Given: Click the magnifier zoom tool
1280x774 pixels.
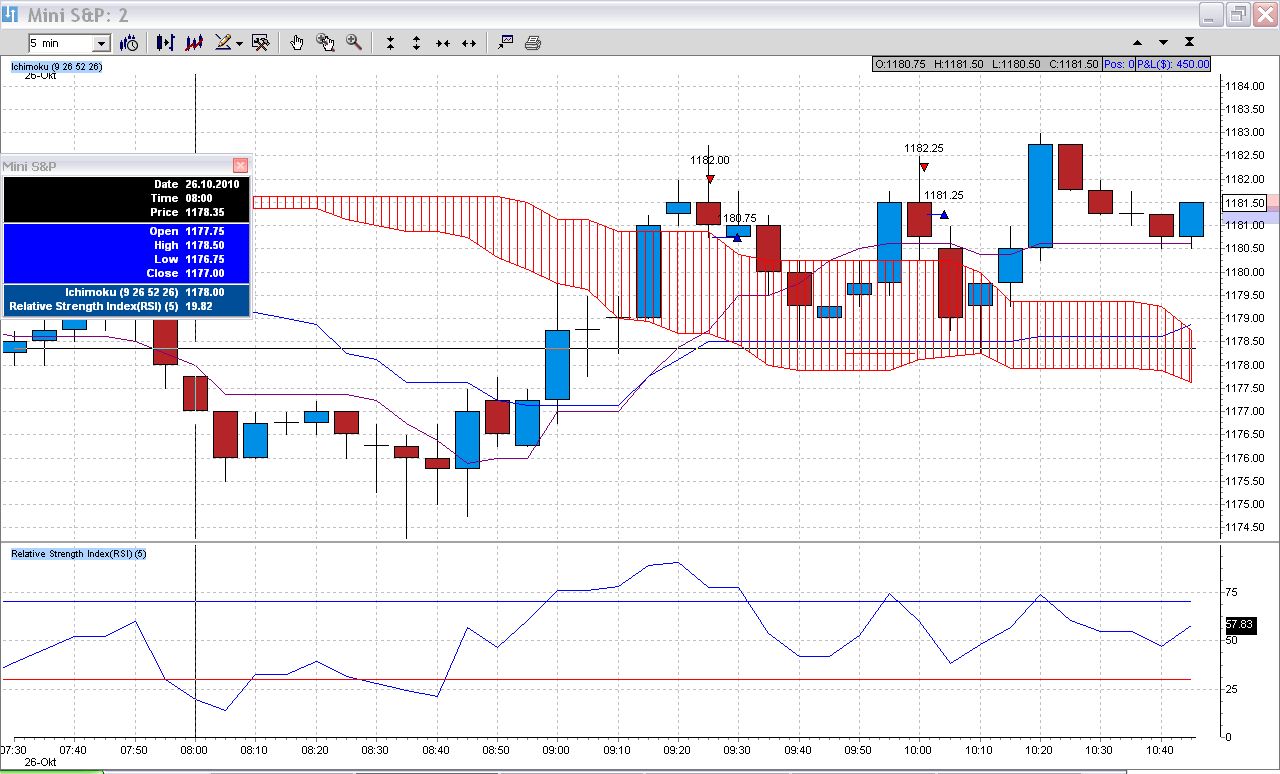Looking at the screenshot, I should coord(353,43).
